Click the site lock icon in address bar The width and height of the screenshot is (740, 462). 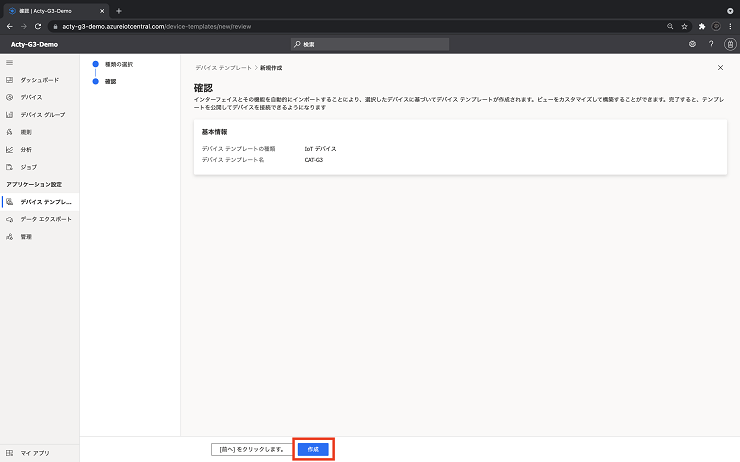pos(55,26)
